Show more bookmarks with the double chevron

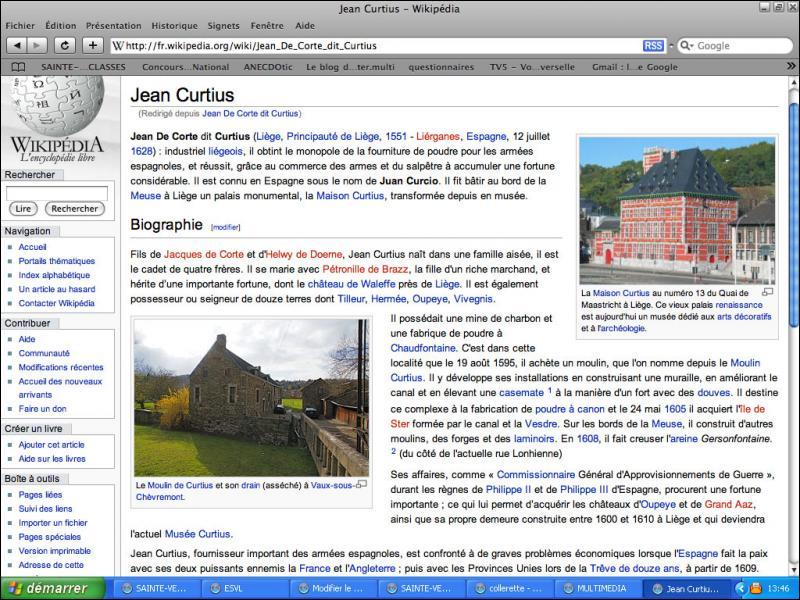(791, 66)
